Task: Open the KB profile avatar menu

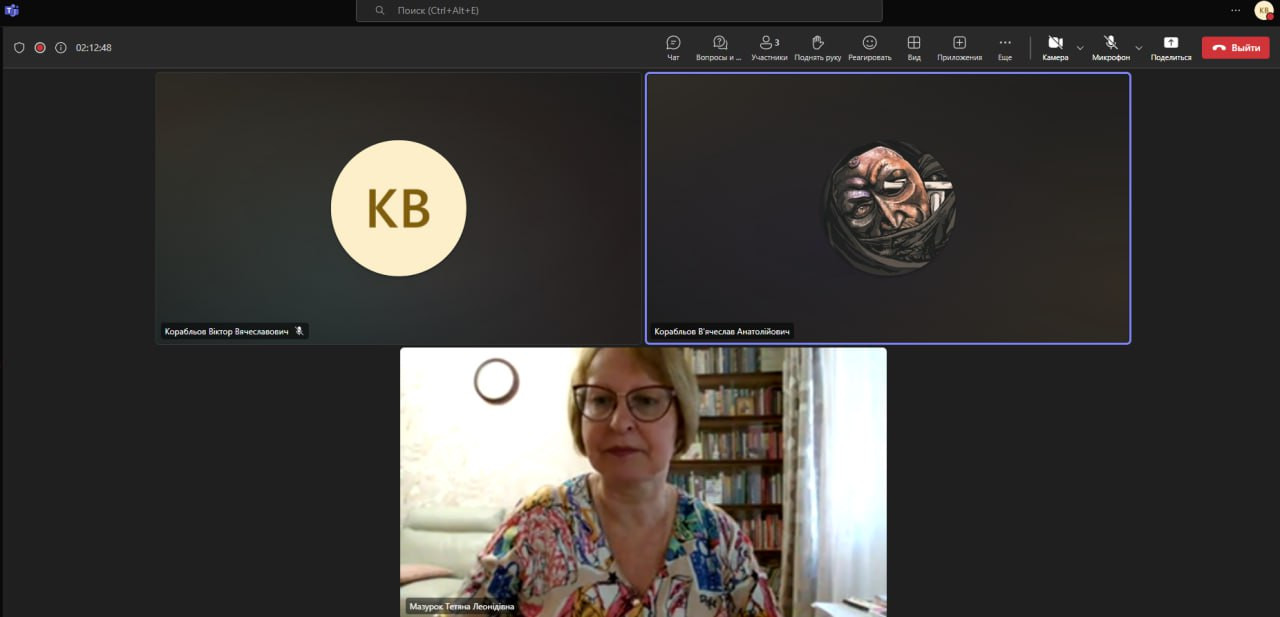Action: 1264,10
